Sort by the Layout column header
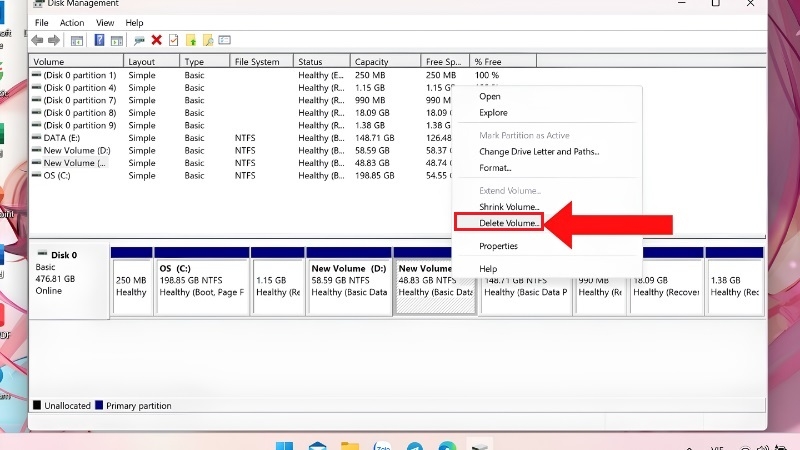 pyautogui.click(x=152, y=61)
